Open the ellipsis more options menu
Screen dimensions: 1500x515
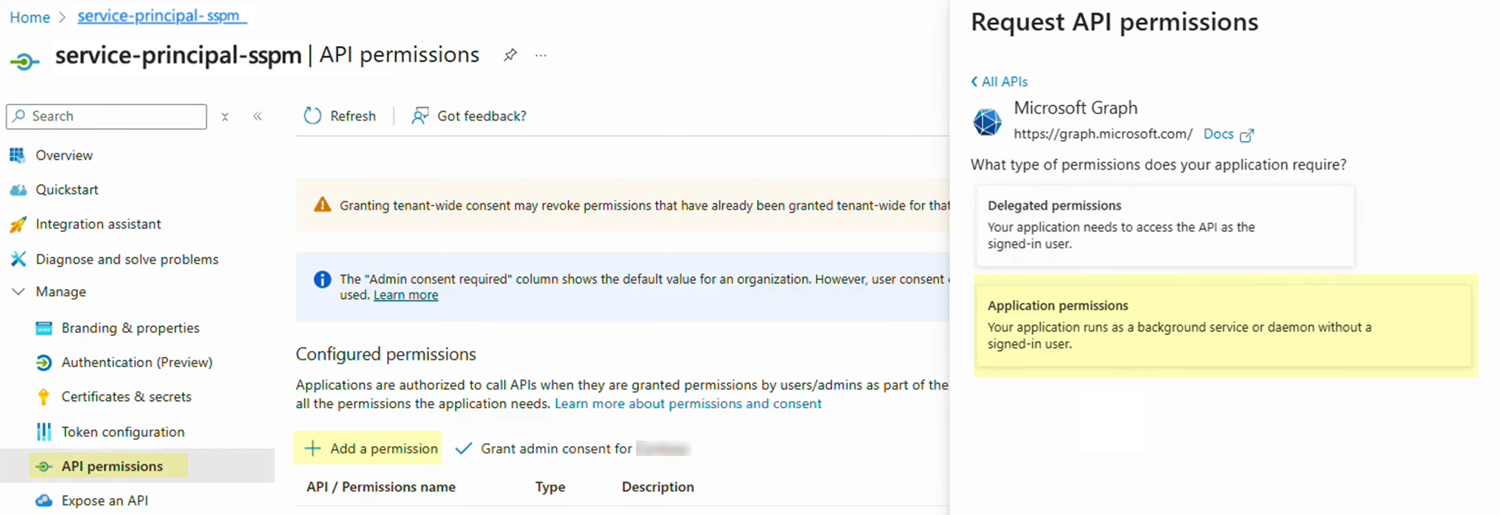(x=541, y=55)
